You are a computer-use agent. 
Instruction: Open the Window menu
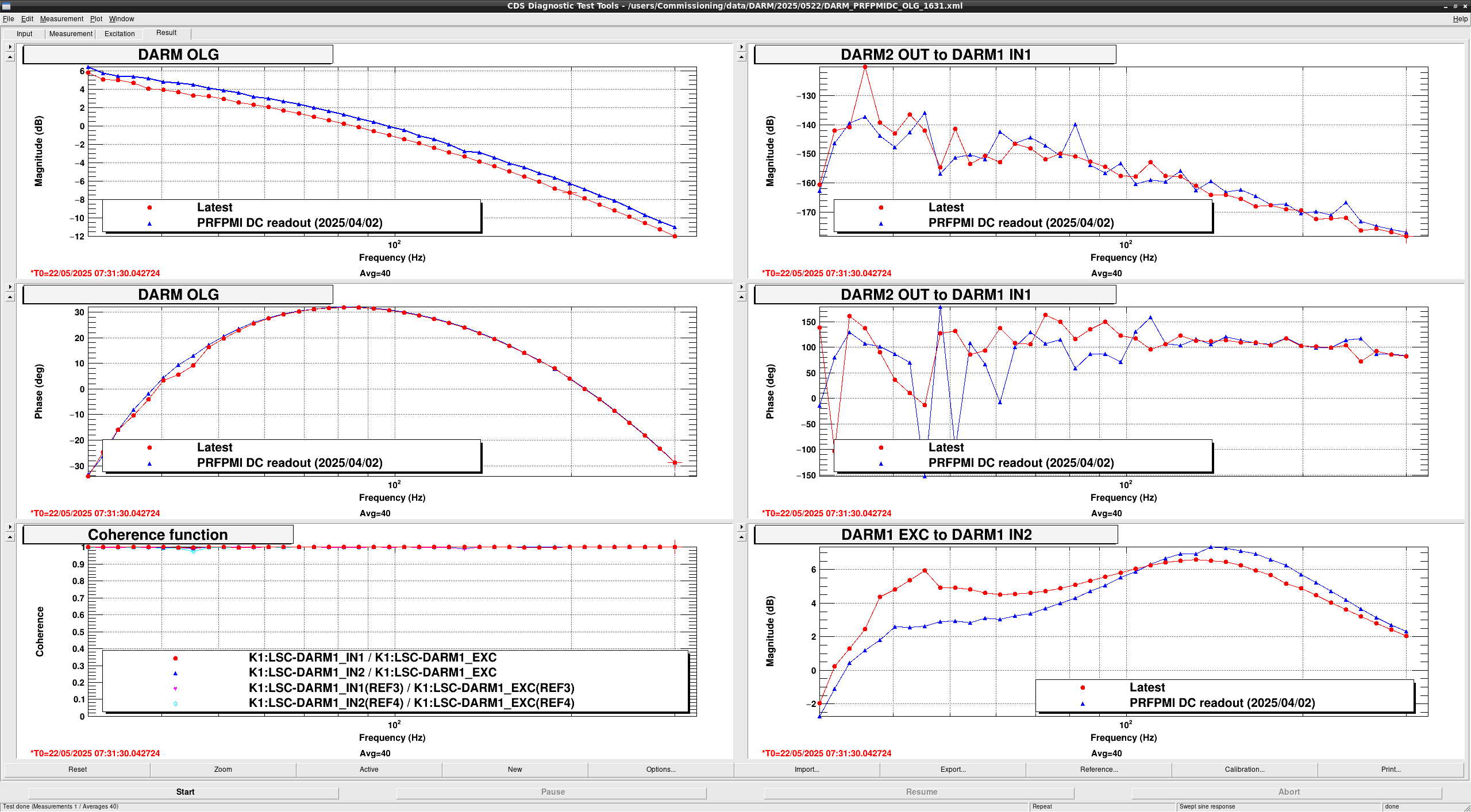pyautogui.click(x=122, y=19)
